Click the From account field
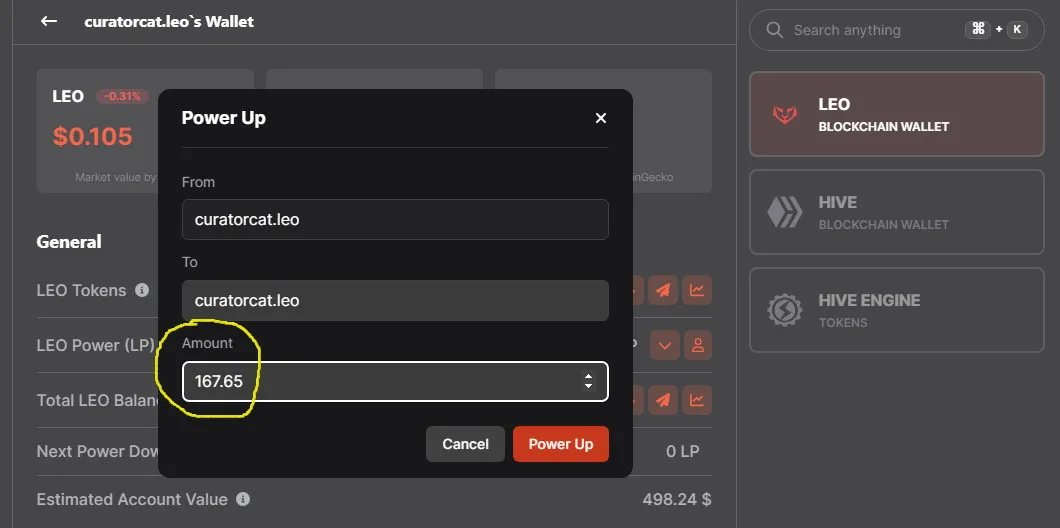Image resolution: width=1060 pixels, height=528 pixels. point(395,219)
